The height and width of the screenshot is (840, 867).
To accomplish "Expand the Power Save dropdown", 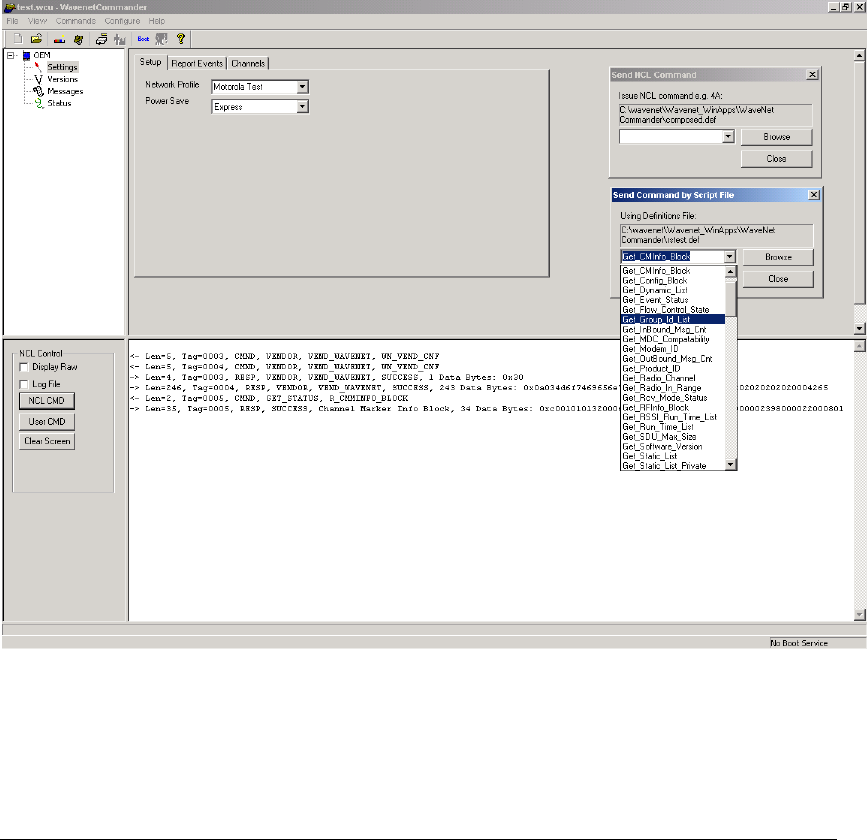I will pos(302,107).
